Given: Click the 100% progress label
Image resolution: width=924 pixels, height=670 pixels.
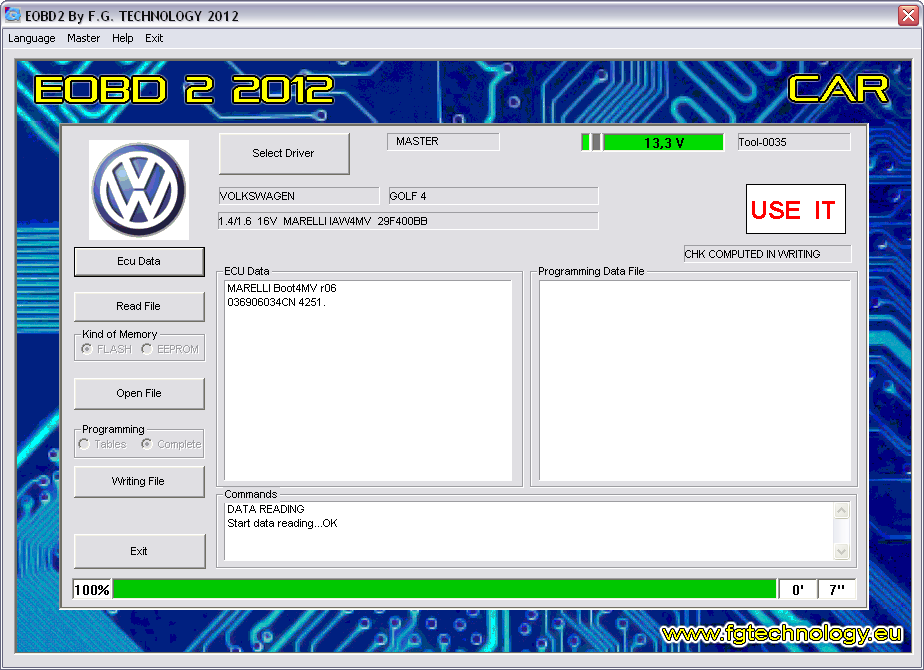Looking at the screenshot, I should pos(92,590).
